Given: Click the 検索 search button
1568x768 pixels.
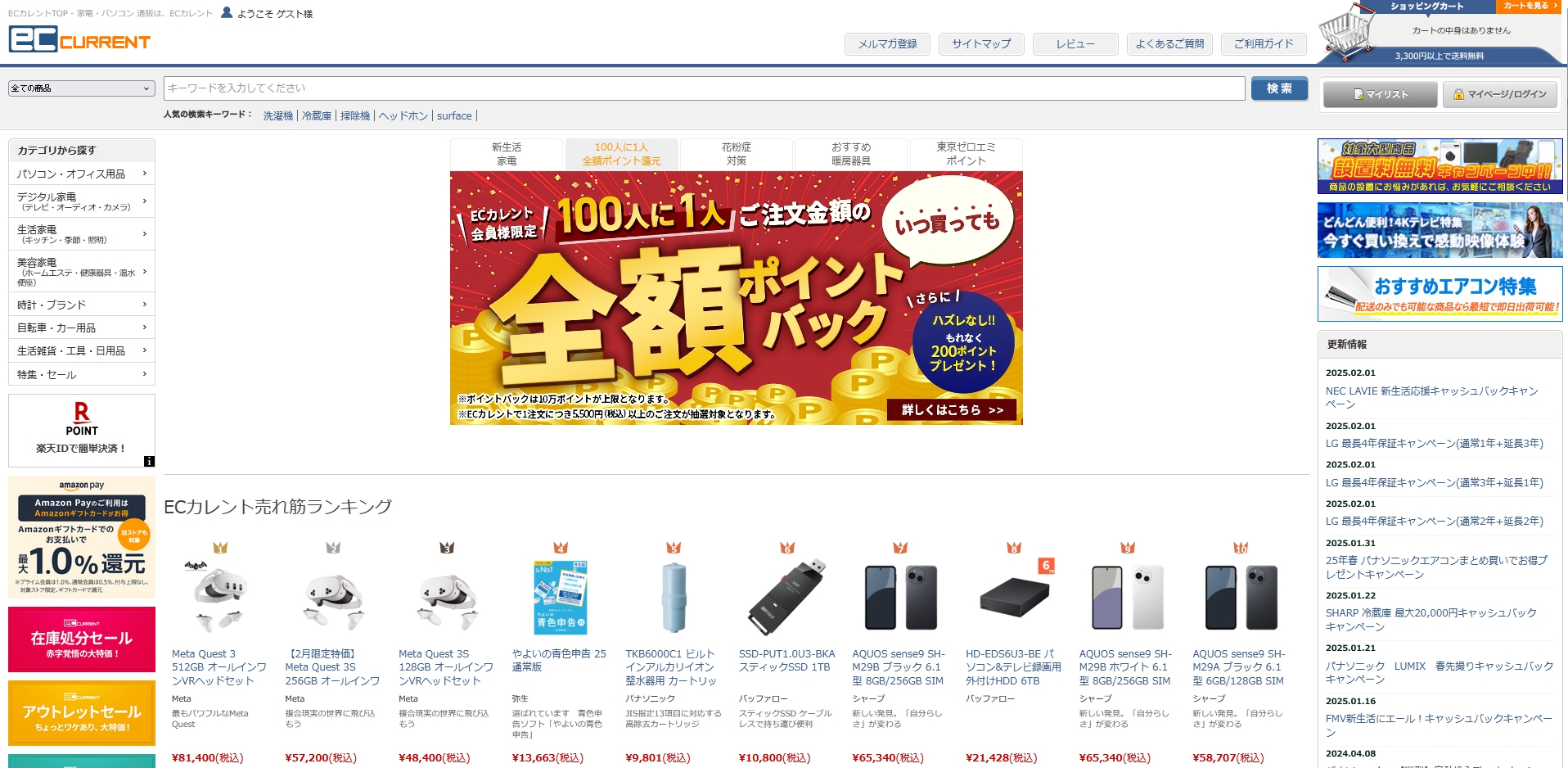Looking at the screenshot, I should [x=1279, y=88].
